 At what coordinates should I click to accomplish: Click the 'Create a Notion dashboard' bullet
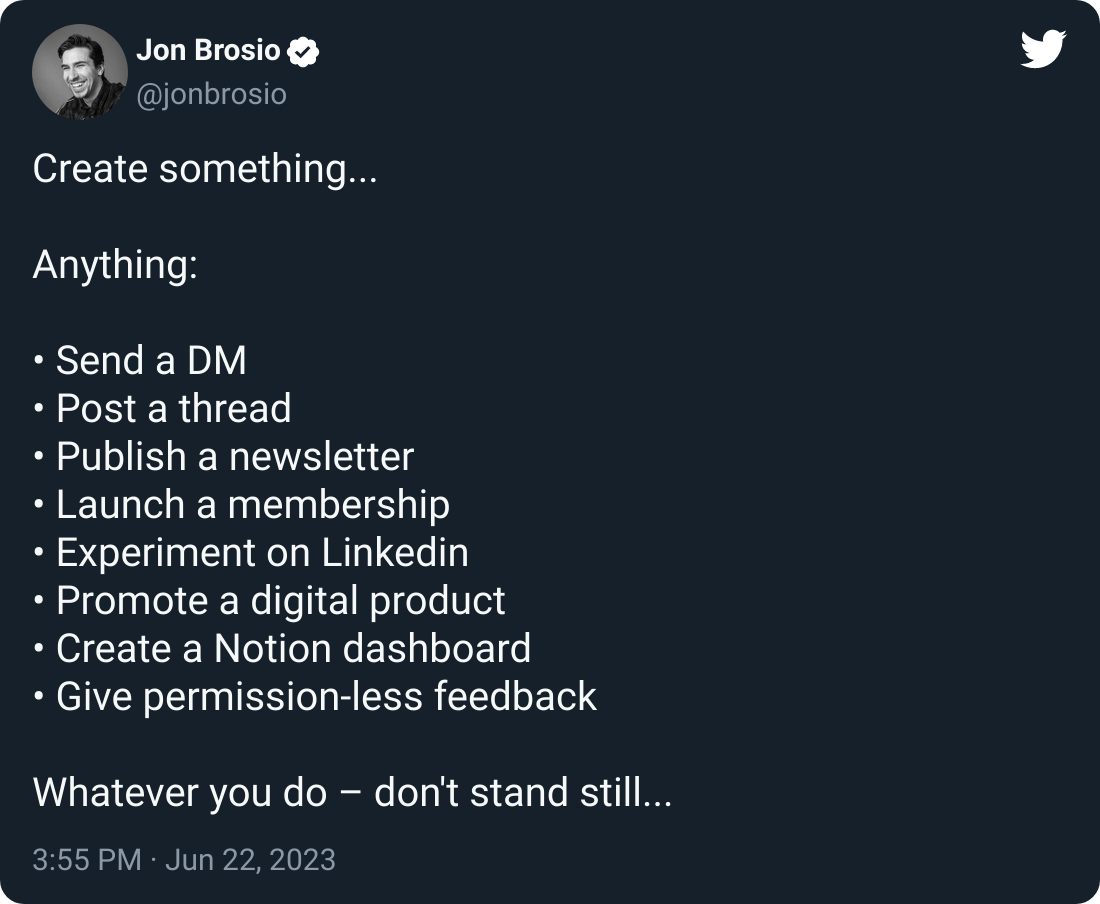pyautogui.click(x=282, y=649)
